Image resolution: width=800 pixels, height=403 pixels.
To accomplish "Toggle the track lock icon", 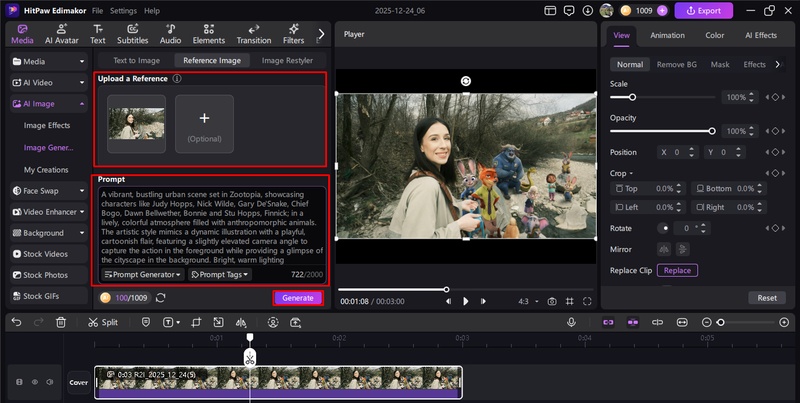I will point(19,382).
